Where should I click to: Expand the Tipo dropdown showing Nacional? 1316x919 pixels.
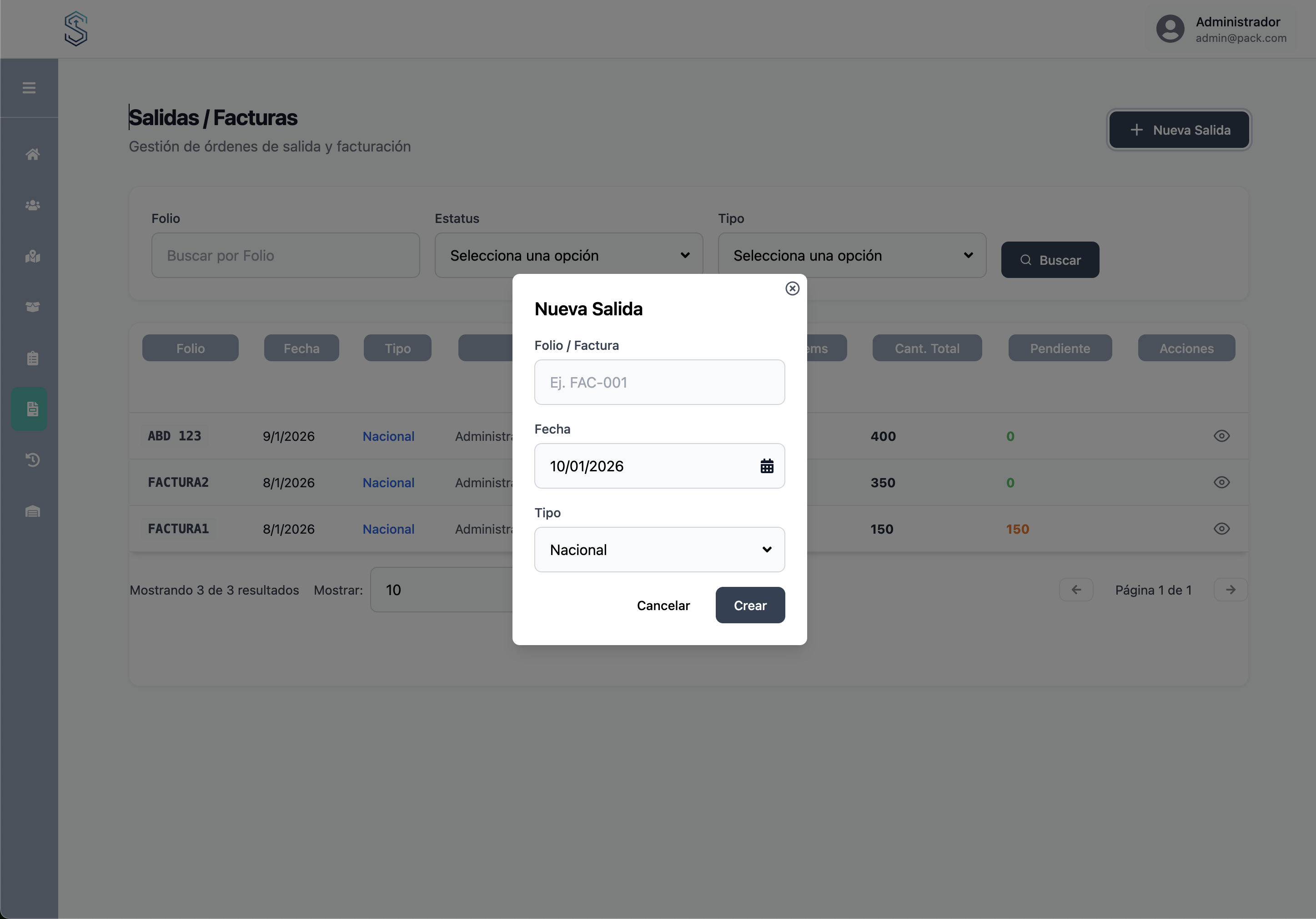pos(659,550)
